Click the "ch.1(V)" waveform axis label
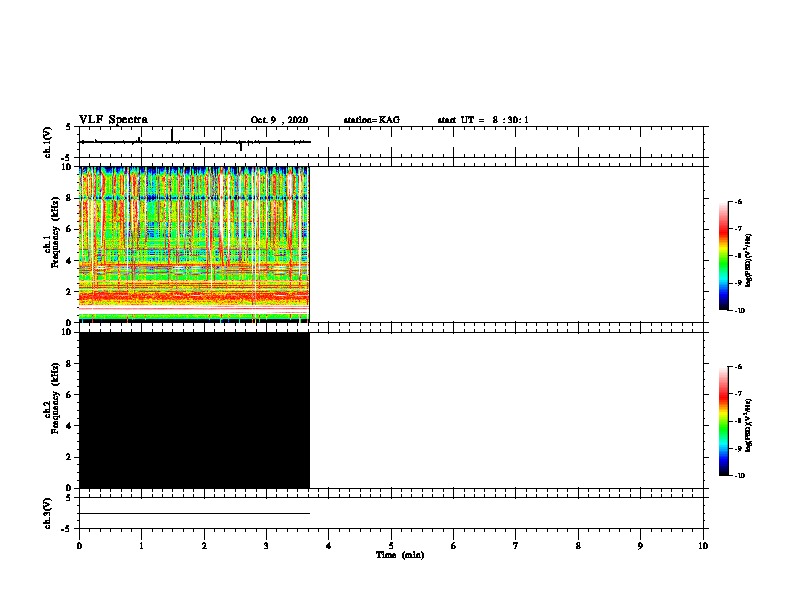The height and width of the screenshot is (612, 792). click(47, 142)
